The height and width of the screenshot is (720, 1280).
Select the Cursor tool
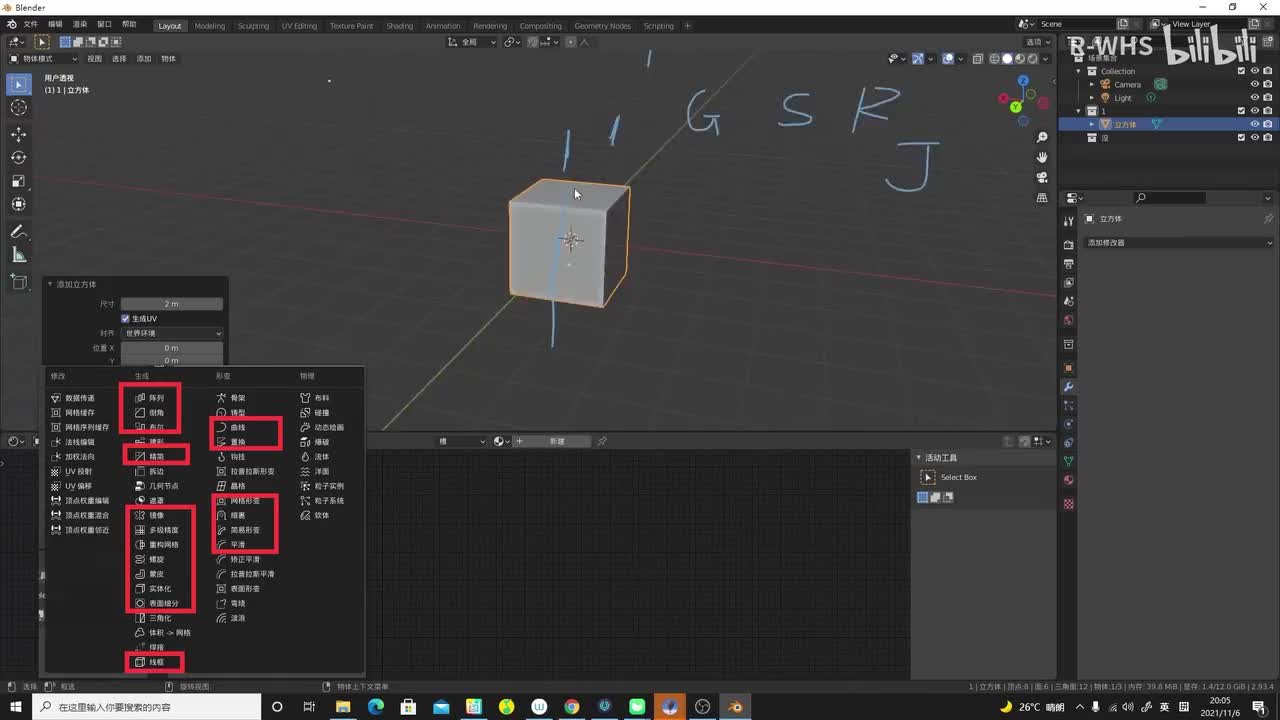19,108
